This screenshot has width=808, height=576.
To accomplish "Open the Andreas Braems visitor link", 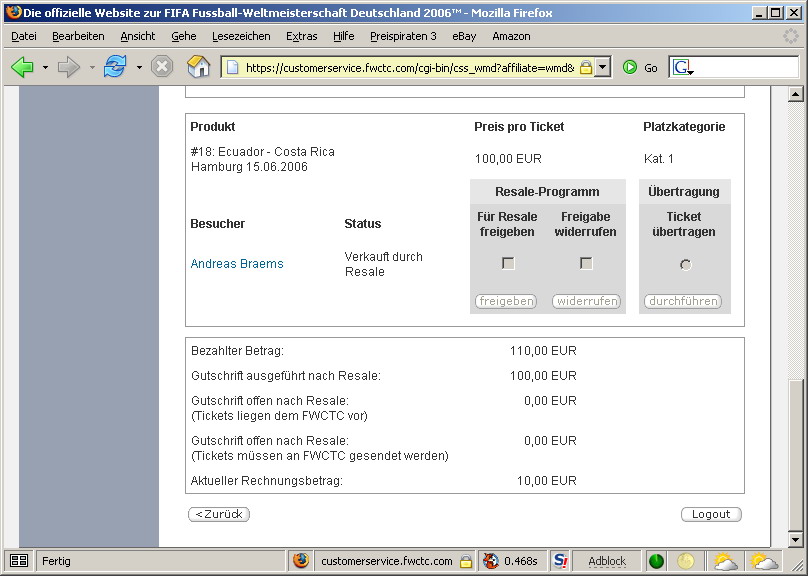I will pyautogui.click(x=237, y=264).
